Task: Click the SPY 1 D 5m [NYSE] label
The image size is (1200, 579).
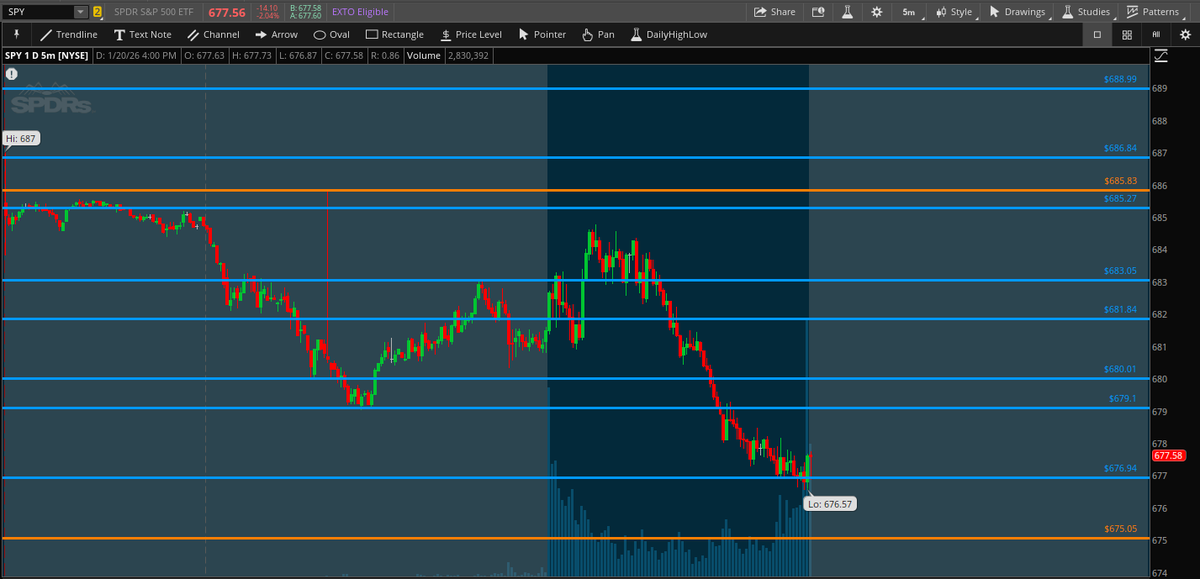Action: pyautogui.click(x=46, y=56)
